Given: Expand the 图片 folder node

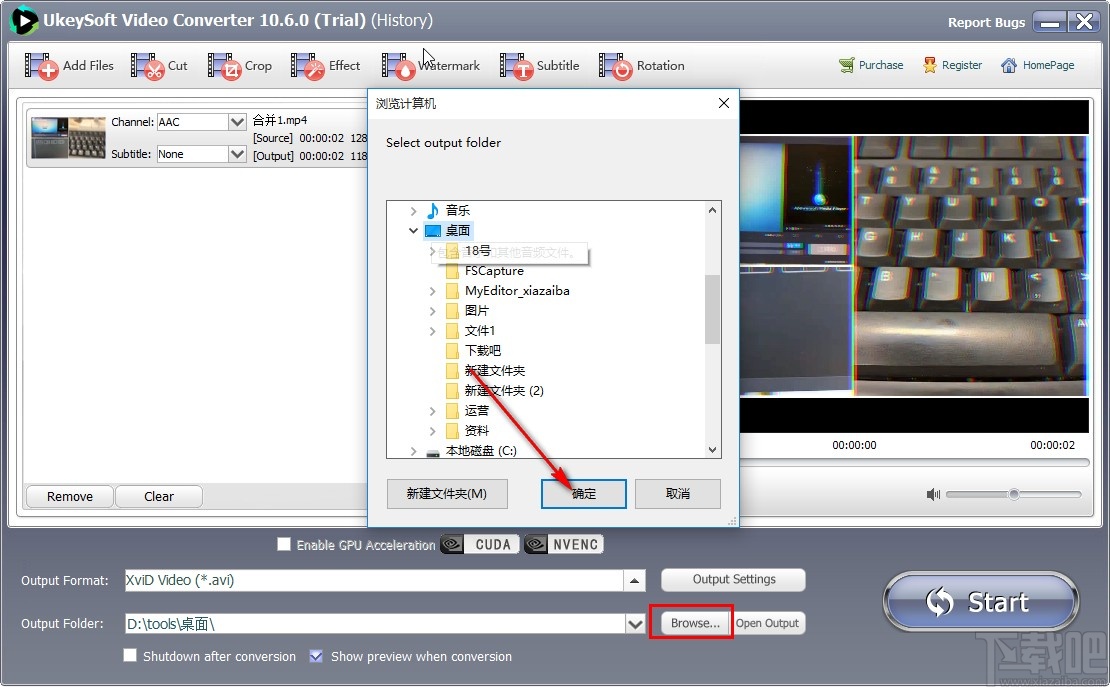Looking at the screenshot, I should [433, 310].
